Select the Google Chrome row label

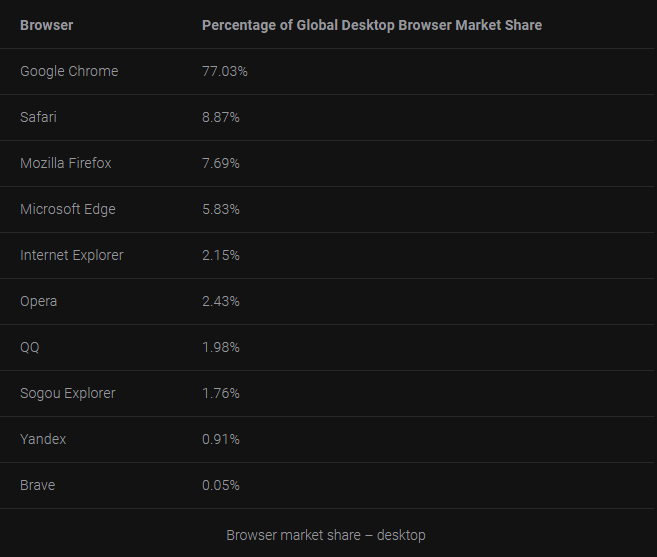69,71
